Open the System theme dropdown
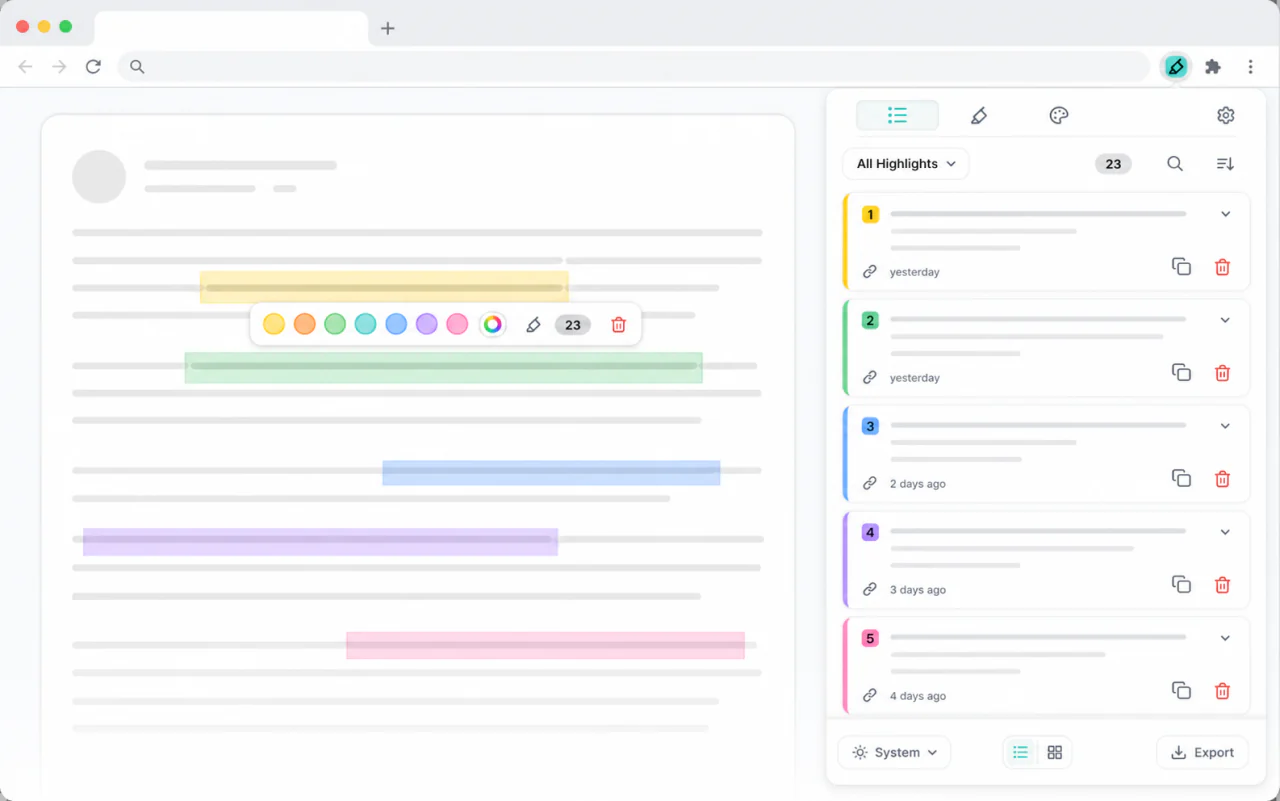 click(x=894, y=753)
